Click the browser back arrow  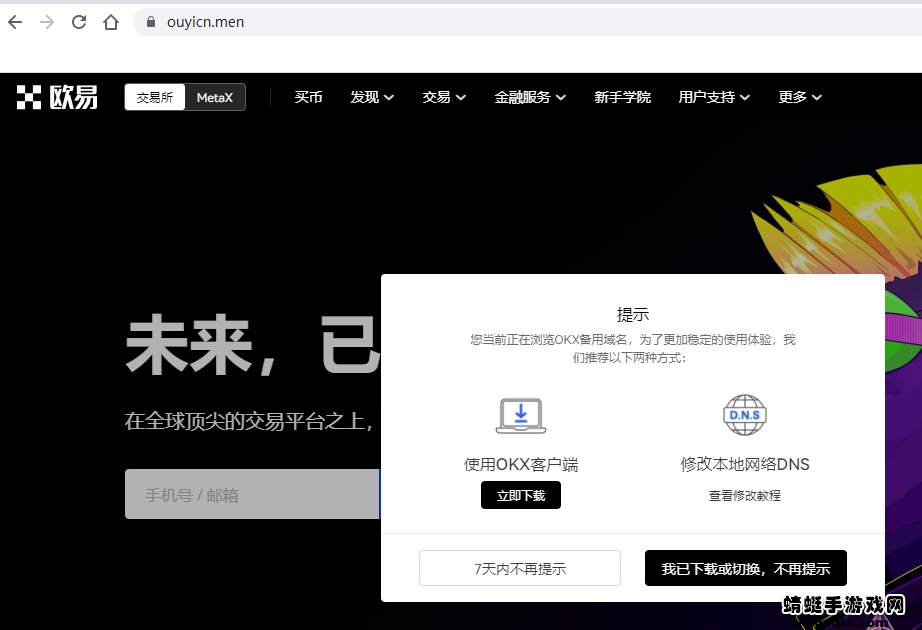[x=15, y=22]
